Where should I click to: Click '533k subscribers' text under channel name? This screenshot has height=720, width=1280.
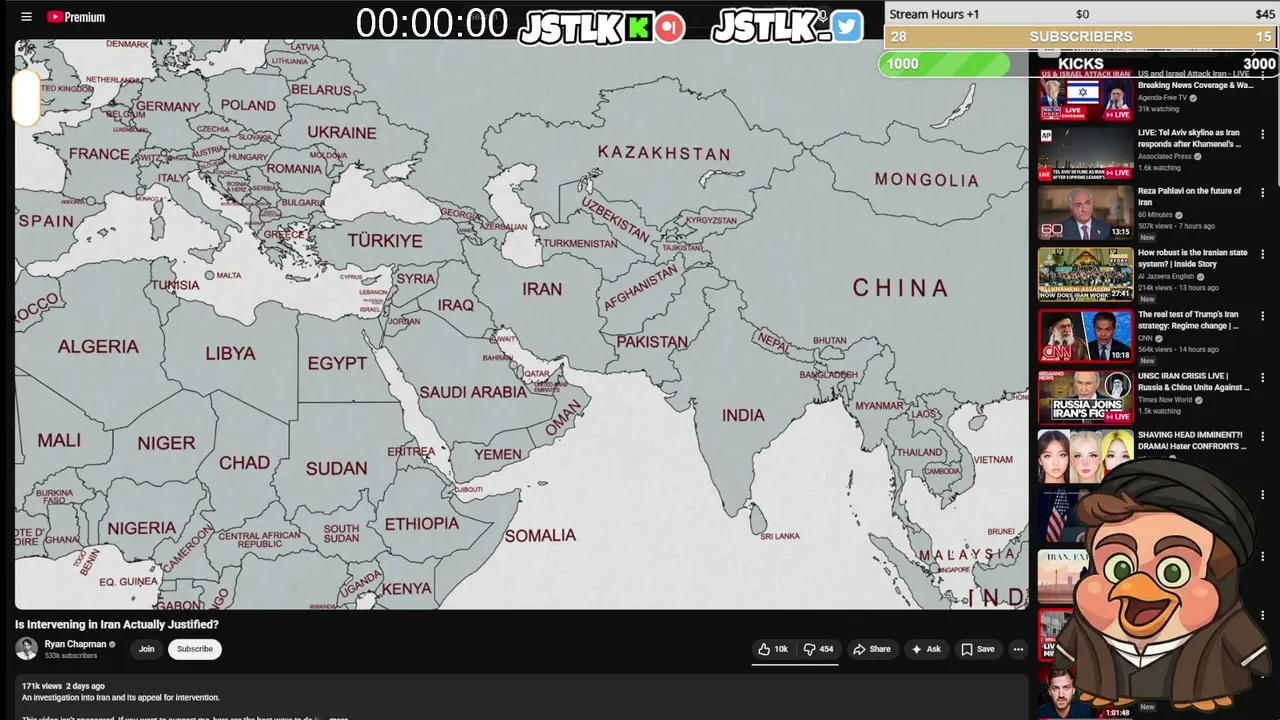pyautogui.click(x=71, y=656)
